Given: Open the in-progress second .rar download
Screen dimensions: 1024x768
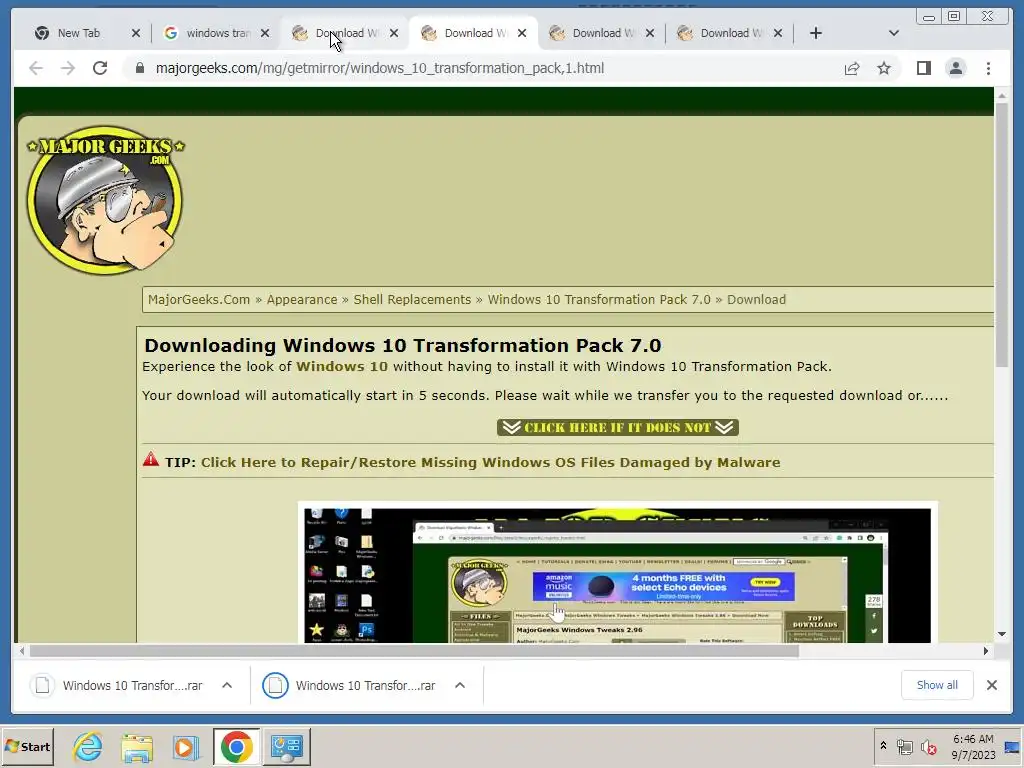Looking at the screenshot, I should click(349, 685).
